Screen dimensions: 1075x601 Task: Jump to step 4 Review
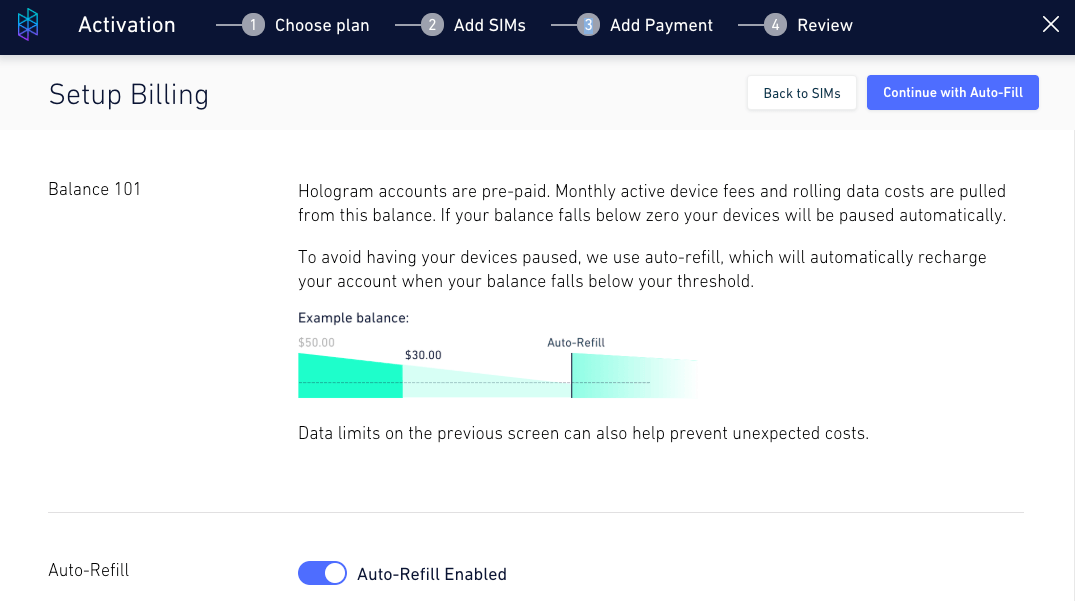(808, 25)
